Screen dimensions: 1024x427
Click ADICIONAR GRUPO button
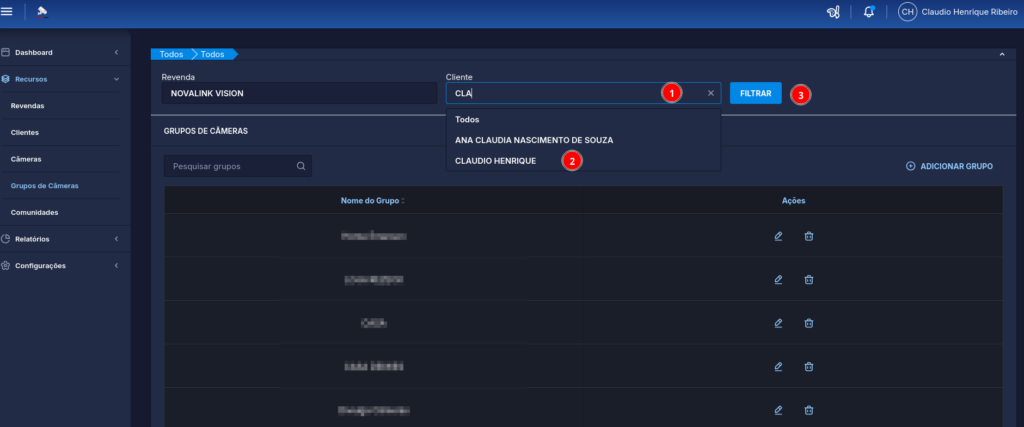point(949,166)
